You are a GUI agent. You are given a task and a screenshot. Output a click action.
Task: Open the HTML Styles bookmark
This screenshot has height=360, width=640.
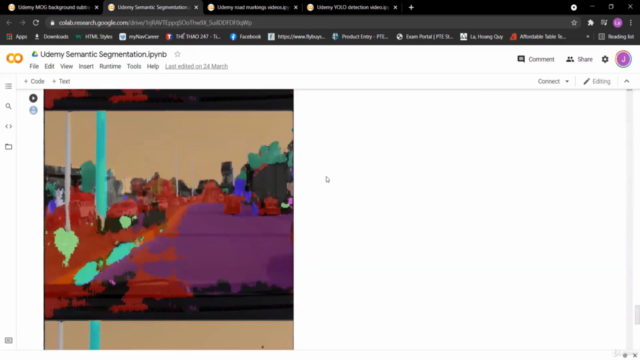pyautogui.click(x=94, y=36)
